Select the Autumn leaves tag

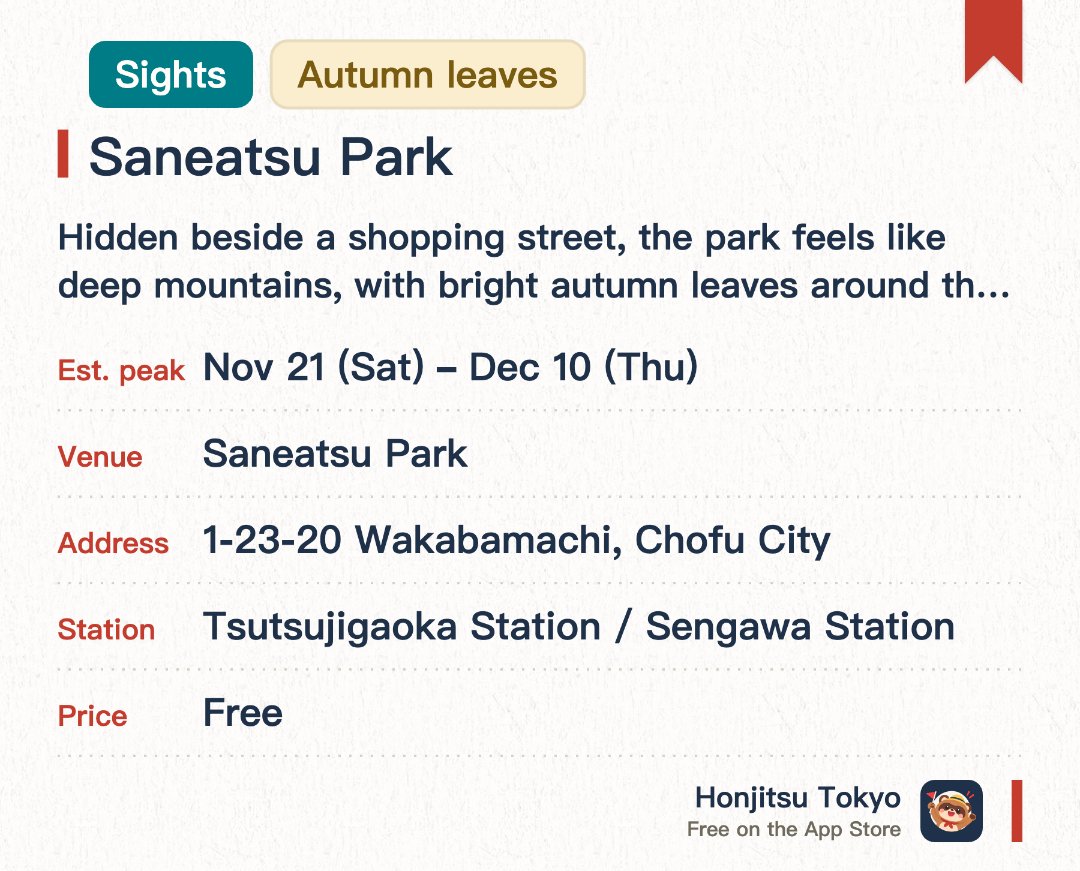[427, 74]
